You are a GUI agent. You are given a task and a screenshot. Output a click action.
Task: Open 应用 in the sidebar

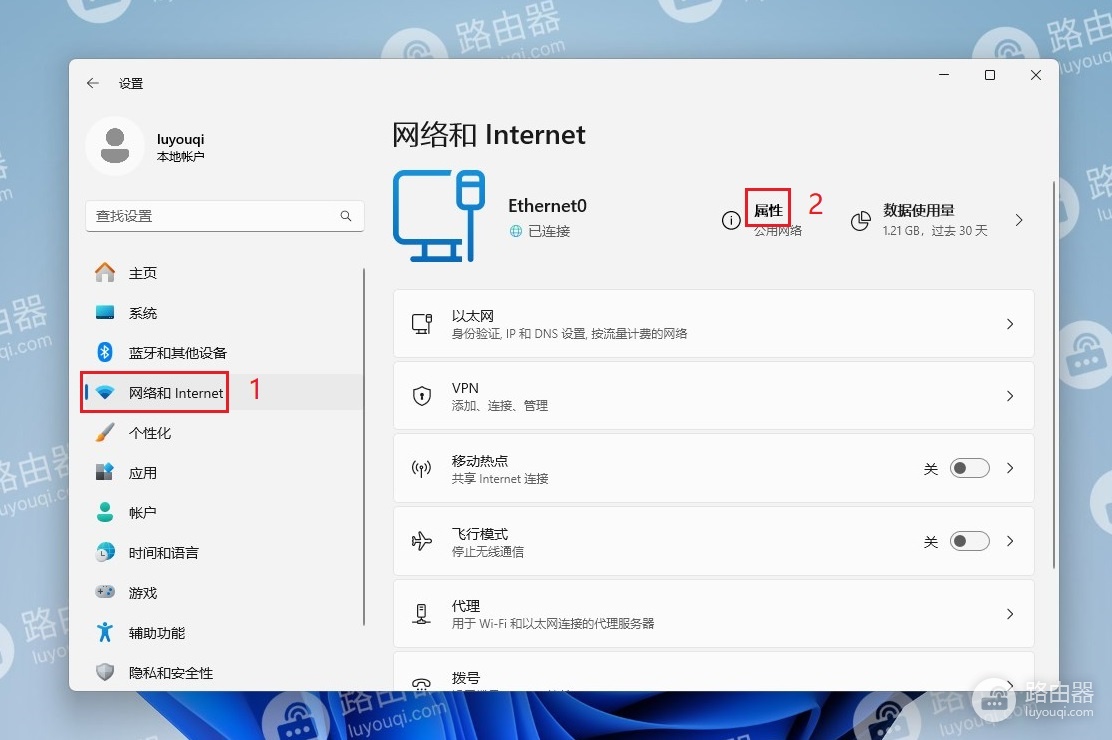(223, 473)
